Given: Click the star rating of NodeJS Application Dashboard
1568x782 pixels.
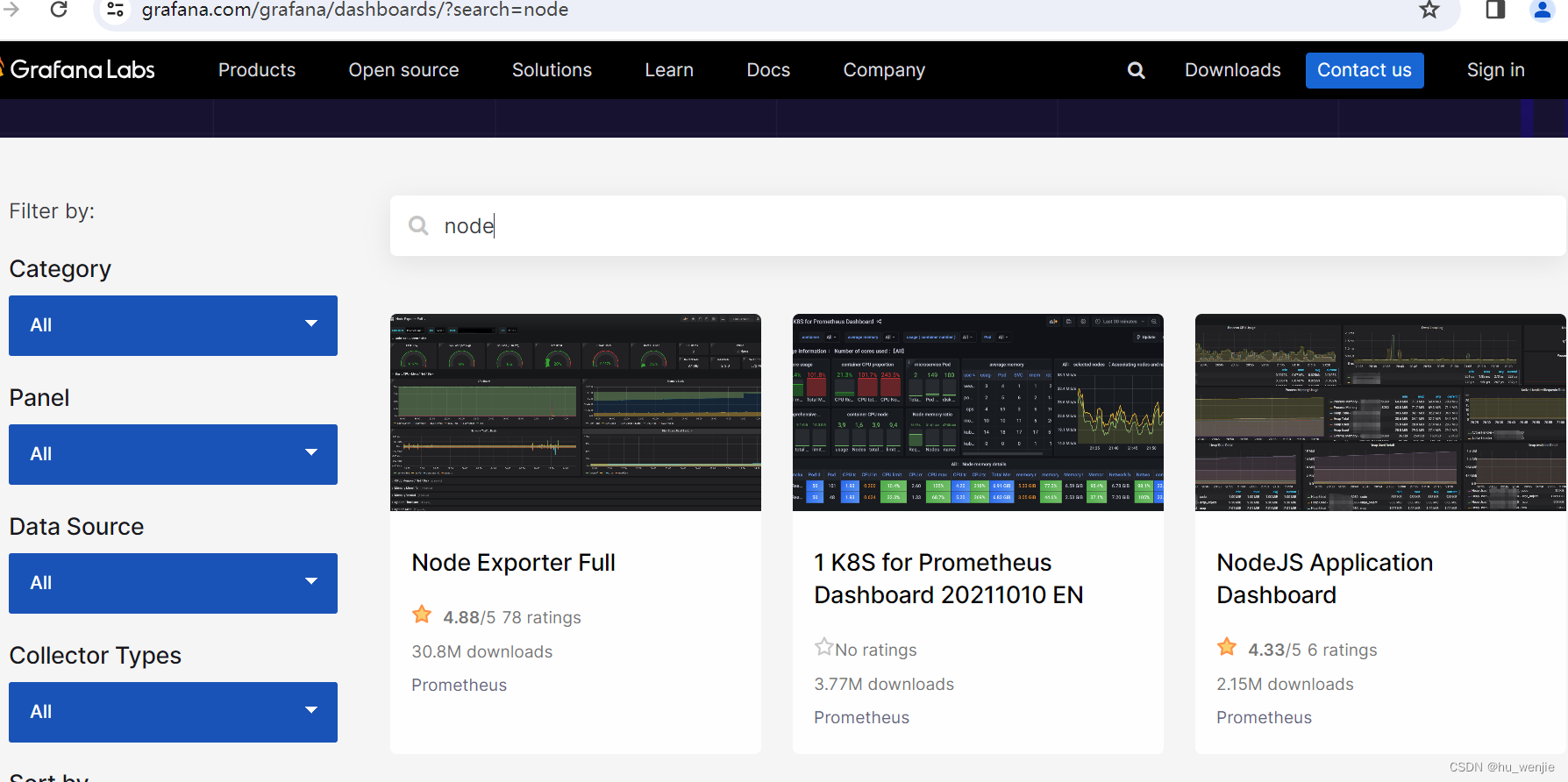Looking at the screenshot, I should [x=1227, y=647].
